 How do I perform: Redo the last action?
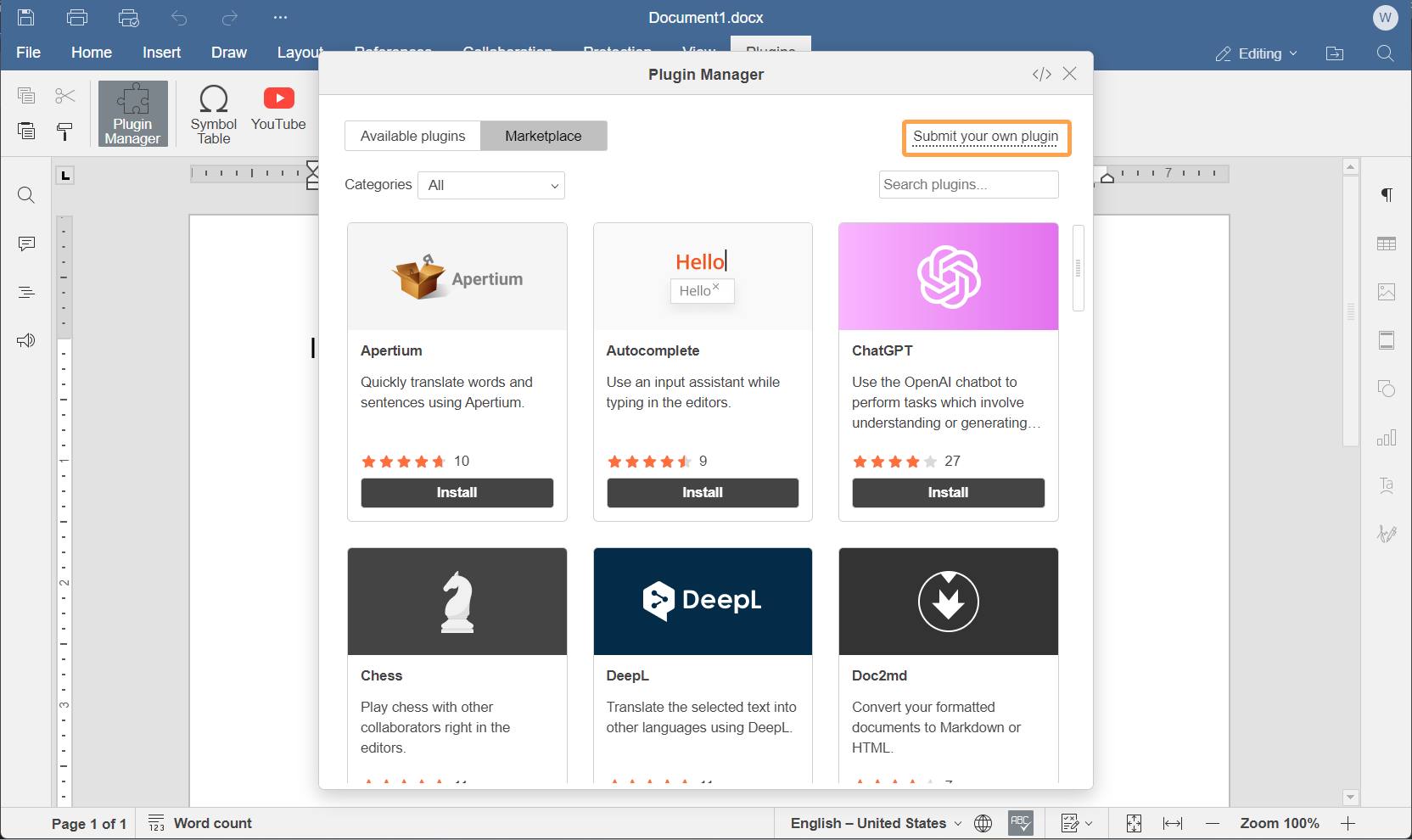(230, 17)
